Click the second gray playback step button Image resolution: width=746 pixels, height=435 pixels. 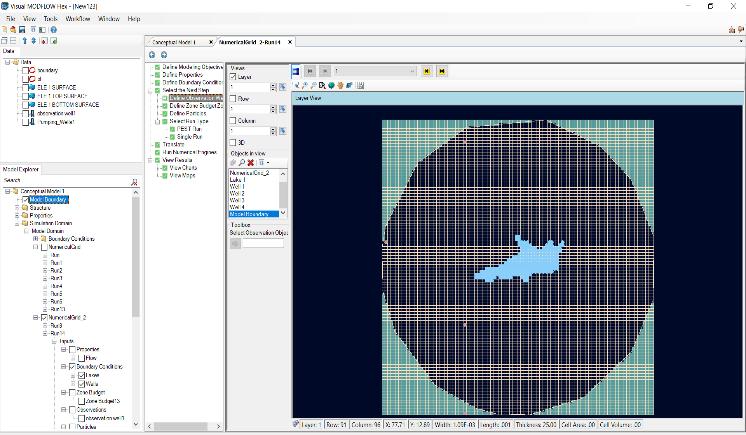coord(325,71)
